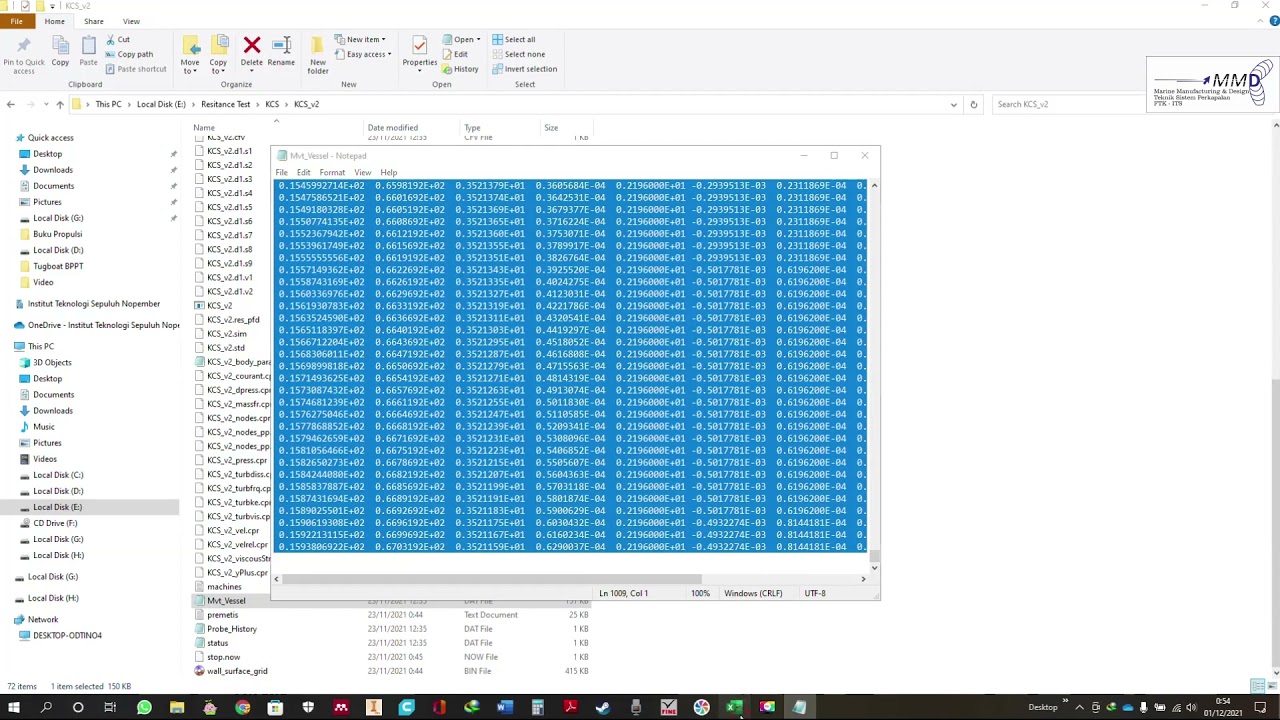Expand the Move to dropdown
Image resolution: width=1280 pixels, height=720 pixels.
pyautogui.click(x=189, y=67)
